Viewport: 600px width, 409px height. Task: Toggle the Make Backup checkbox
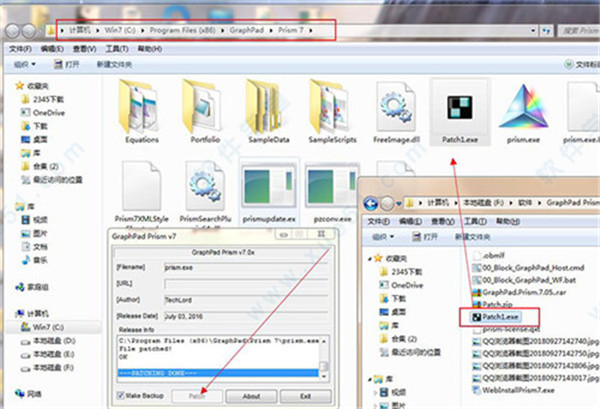(121, 396)
